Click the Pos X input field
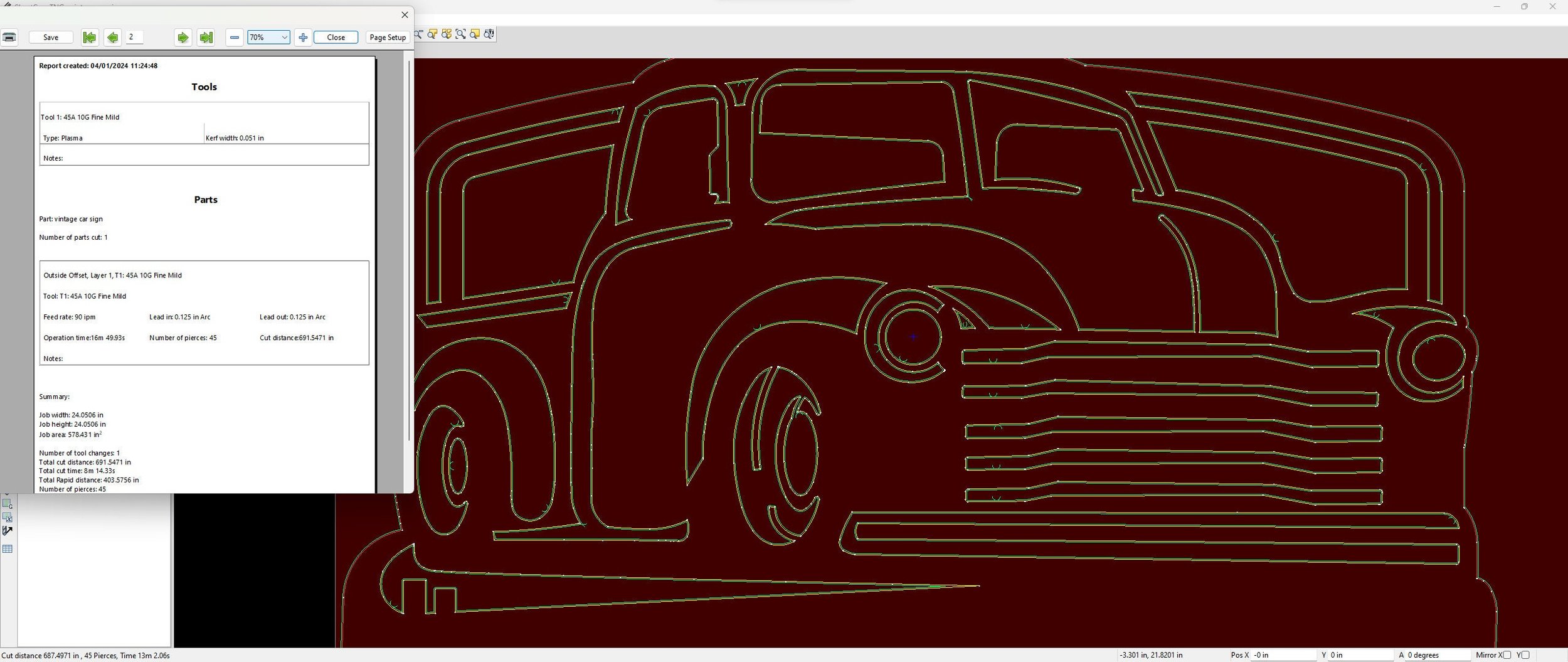 pos(1283,655)
